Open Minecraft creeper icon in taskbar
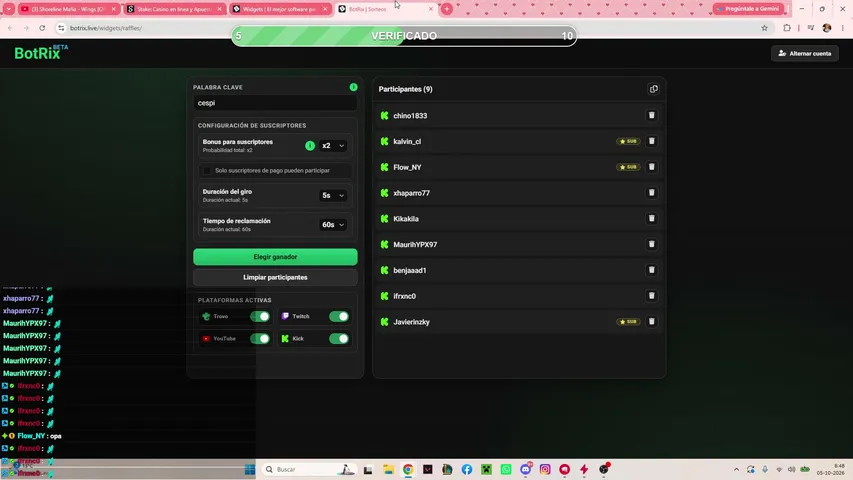853x480 pixels. (486, 469)
